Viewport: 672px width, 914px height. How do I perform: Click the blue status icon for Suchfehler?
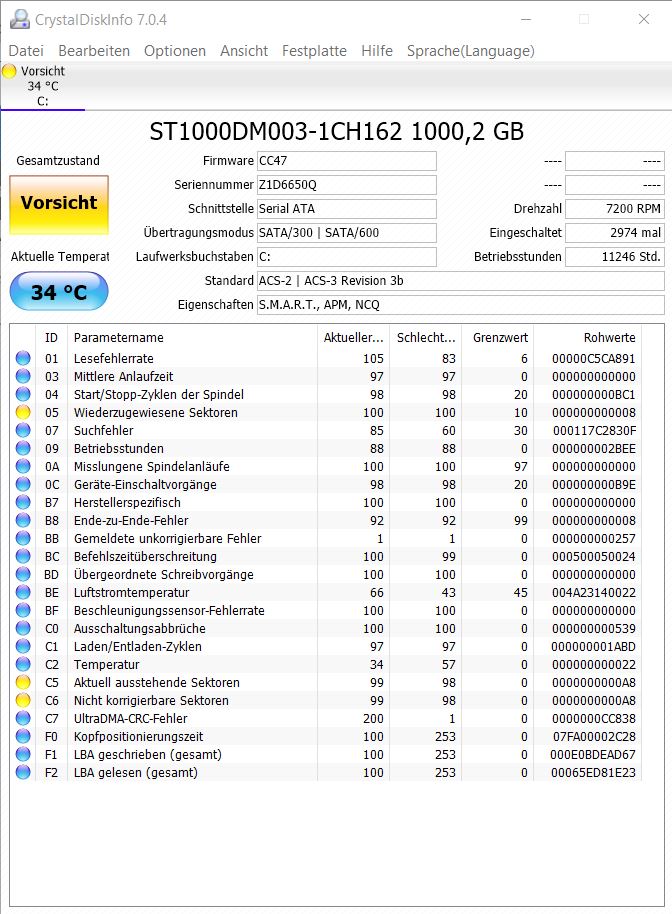23,430
